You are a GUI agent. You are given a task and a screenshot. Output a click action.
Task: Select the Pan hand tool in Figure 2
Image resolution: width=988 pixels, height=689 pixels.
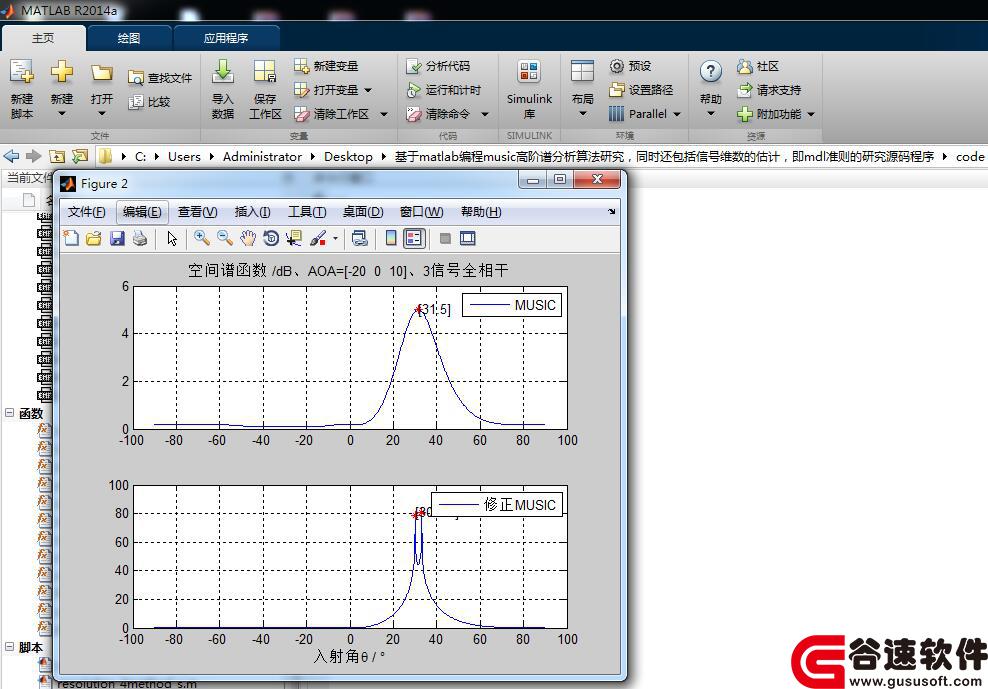(x=248, y=238)
